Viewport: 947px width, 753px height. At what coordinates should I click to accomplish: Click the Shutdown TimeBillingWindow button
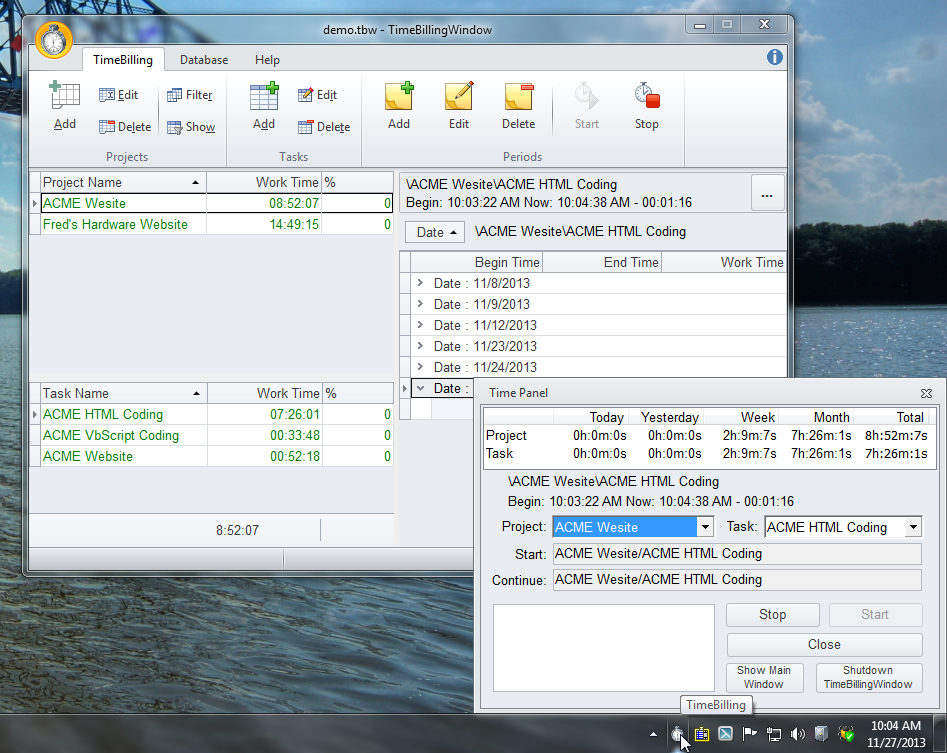tap(868, 677)
